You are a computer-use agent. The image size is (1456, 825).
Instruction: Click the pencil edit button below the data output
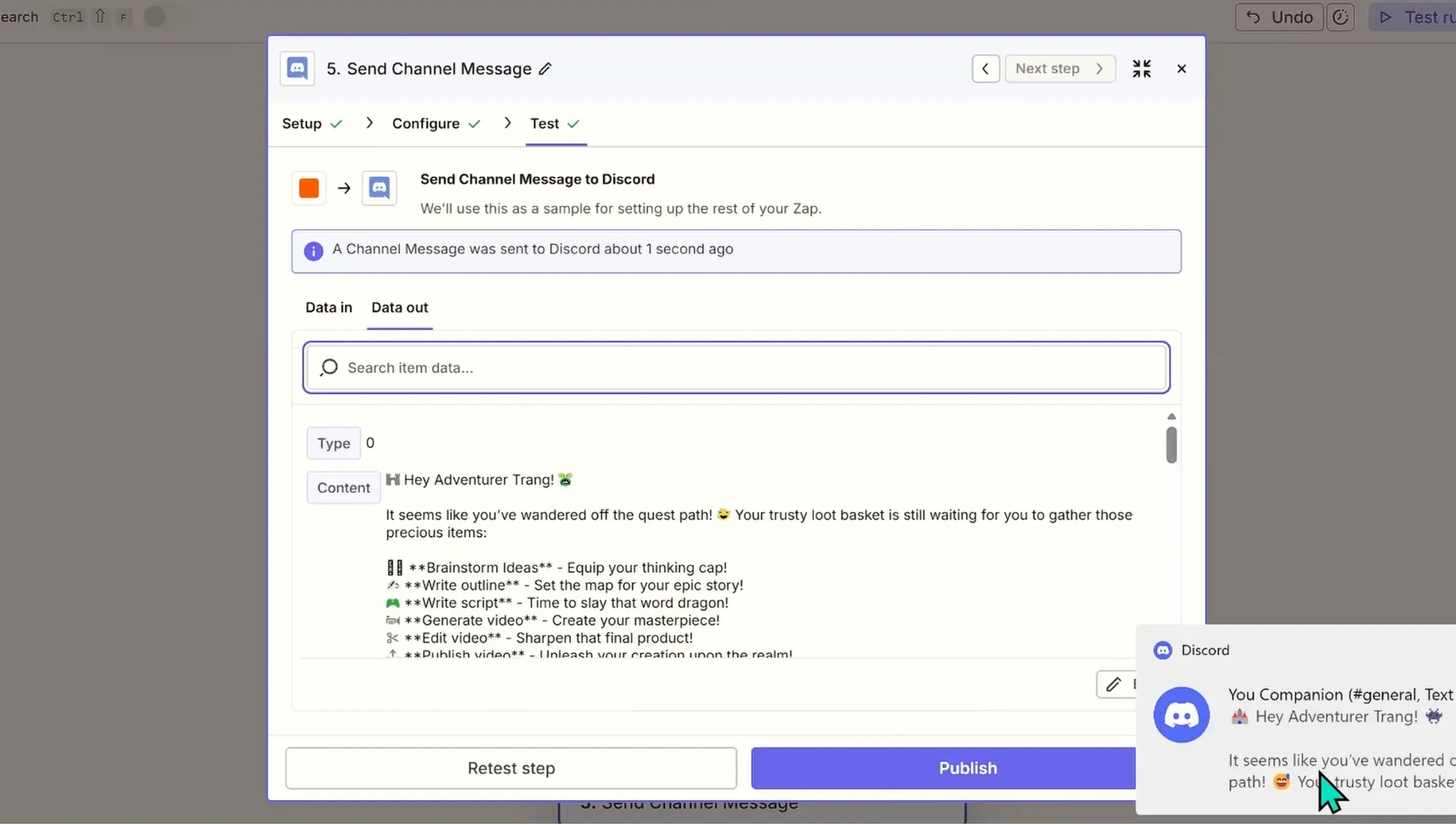pyautogui.click(x=1116, y=685)
